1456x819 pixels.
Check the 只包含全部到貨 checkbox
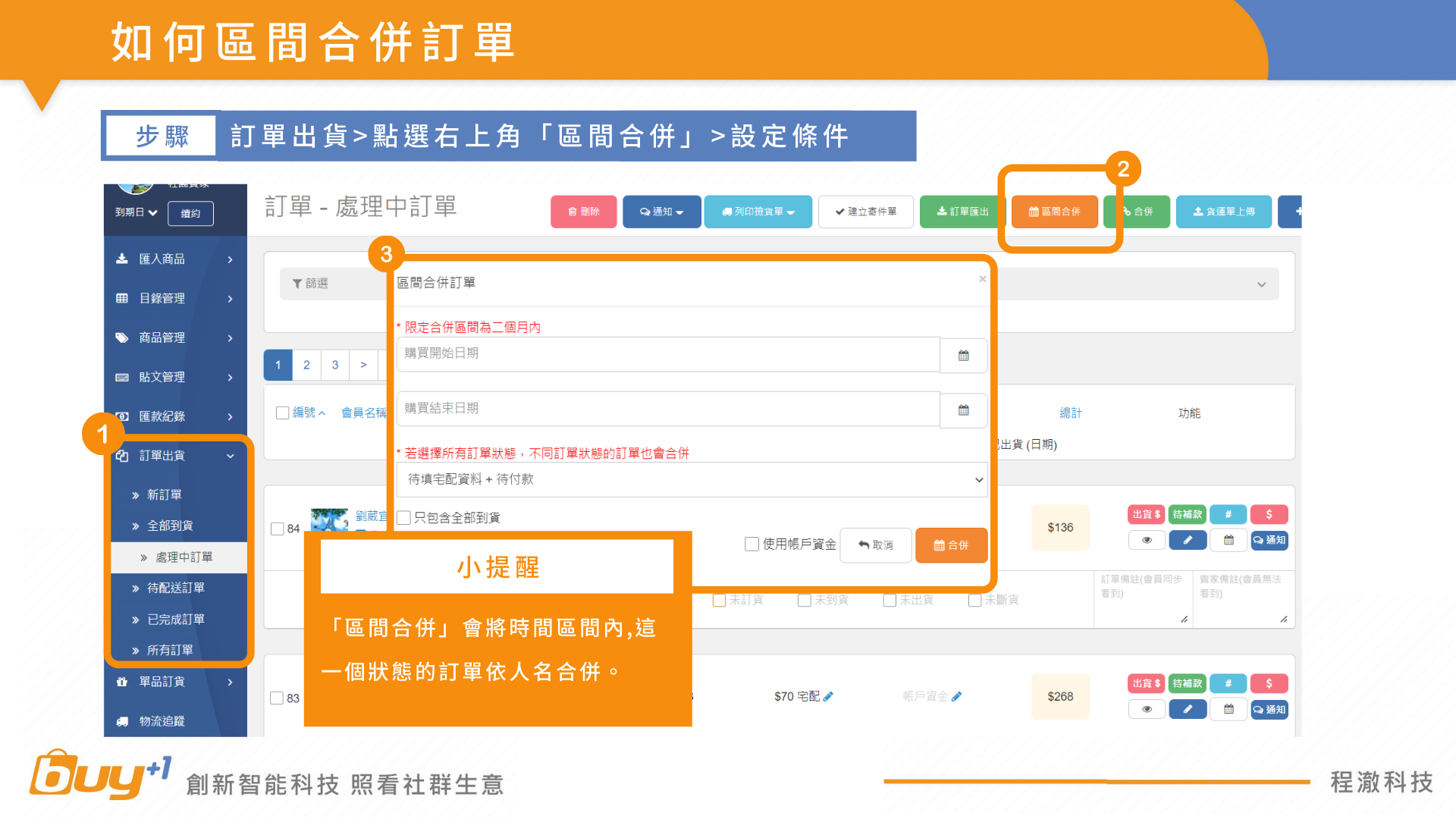click(404, 517)
